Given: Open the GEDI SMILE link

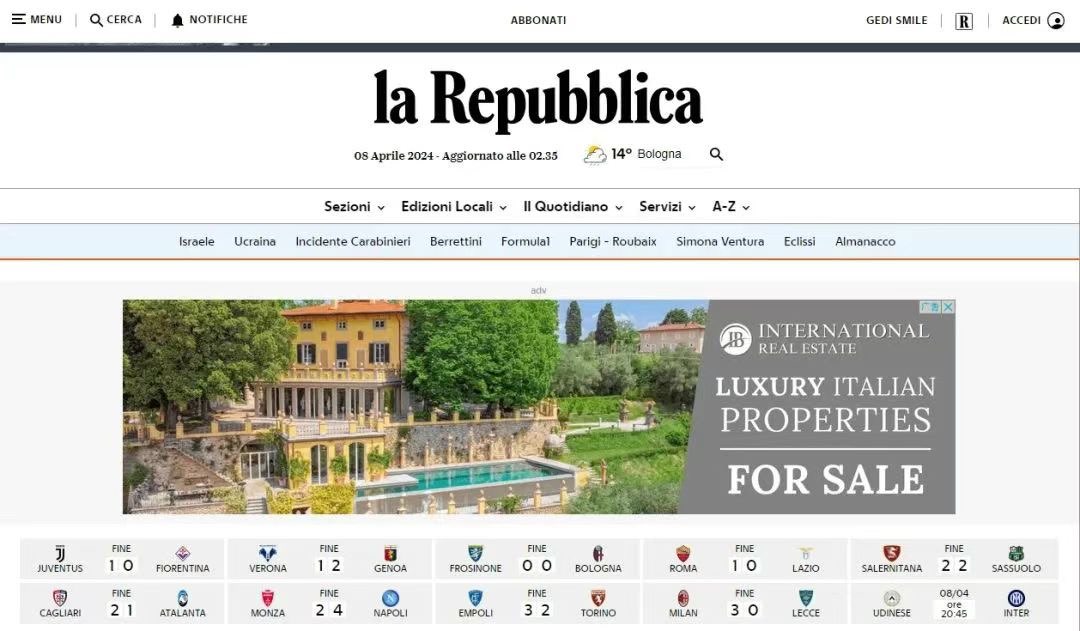Looking at the screenshot, I should click(x=897, y=21).
